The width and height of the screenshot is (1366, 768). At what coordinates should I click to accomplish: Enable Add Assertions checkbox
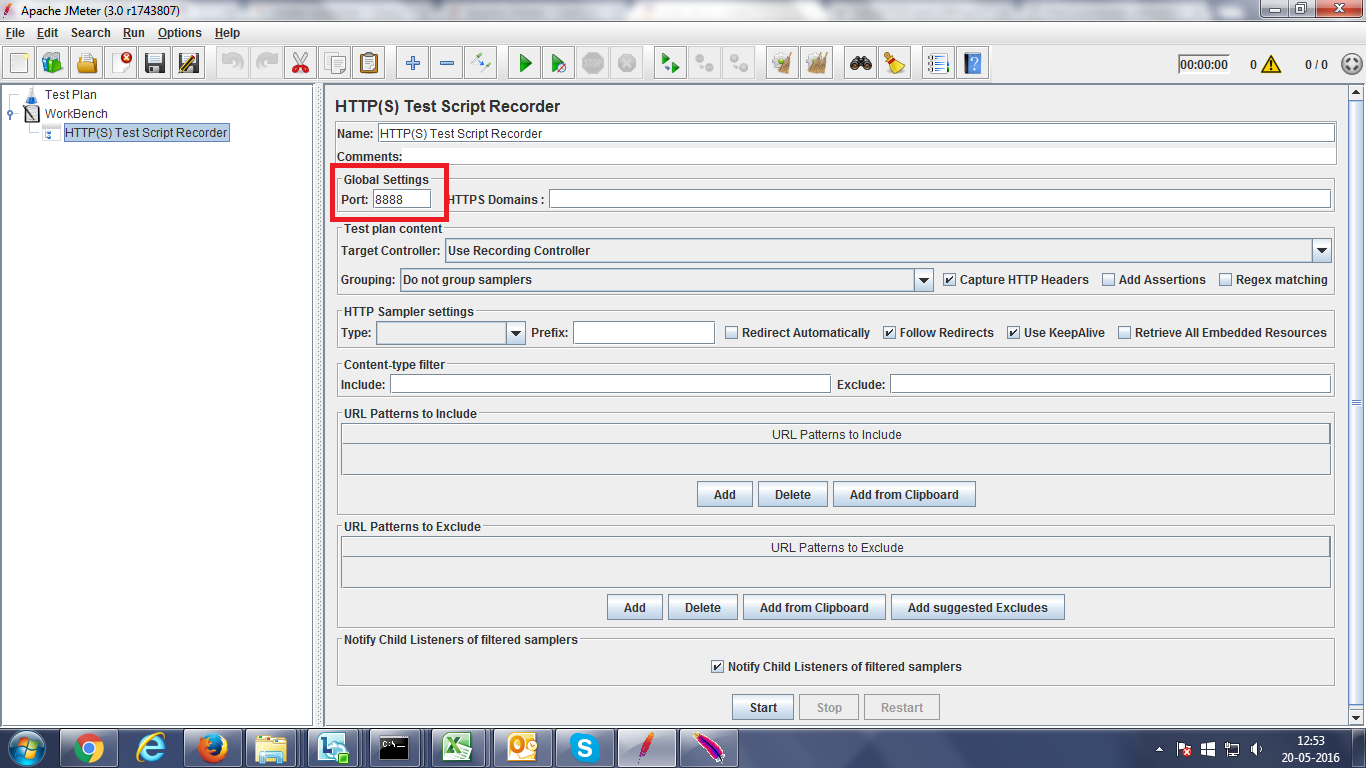click(x=1108, y=280)
